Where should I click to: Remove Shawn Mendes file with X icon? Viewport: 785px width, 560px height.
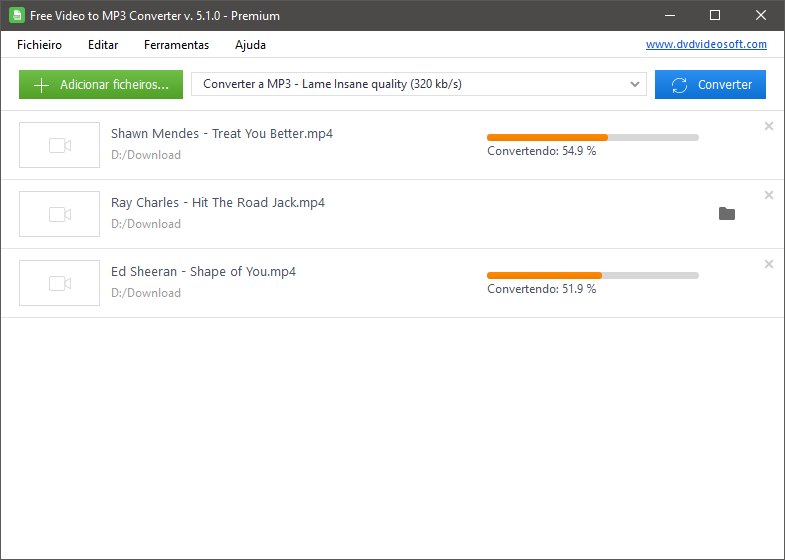pyautogui.click(x=768, y=126)
